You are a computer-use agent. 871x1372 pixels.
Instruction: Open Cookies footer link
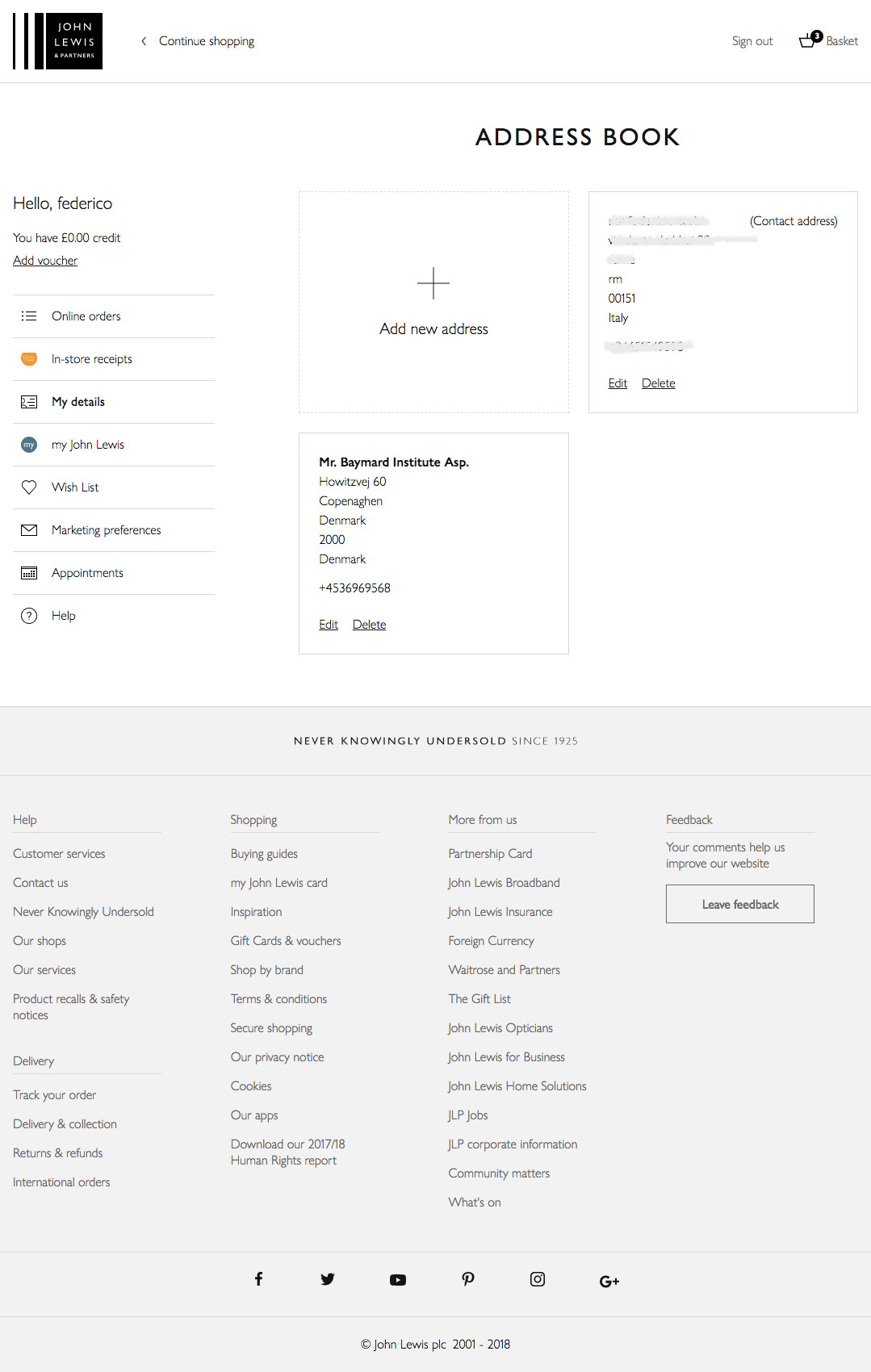(x=251, y=1086)
